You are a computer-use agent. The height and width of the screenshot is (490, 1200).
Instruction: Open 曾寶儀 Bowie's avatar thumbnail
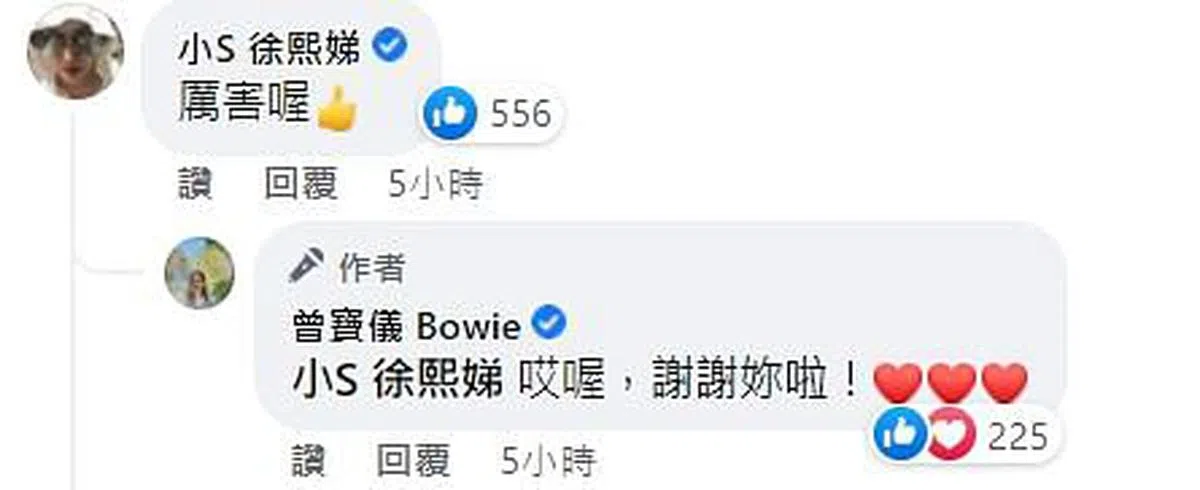[199, 272]
